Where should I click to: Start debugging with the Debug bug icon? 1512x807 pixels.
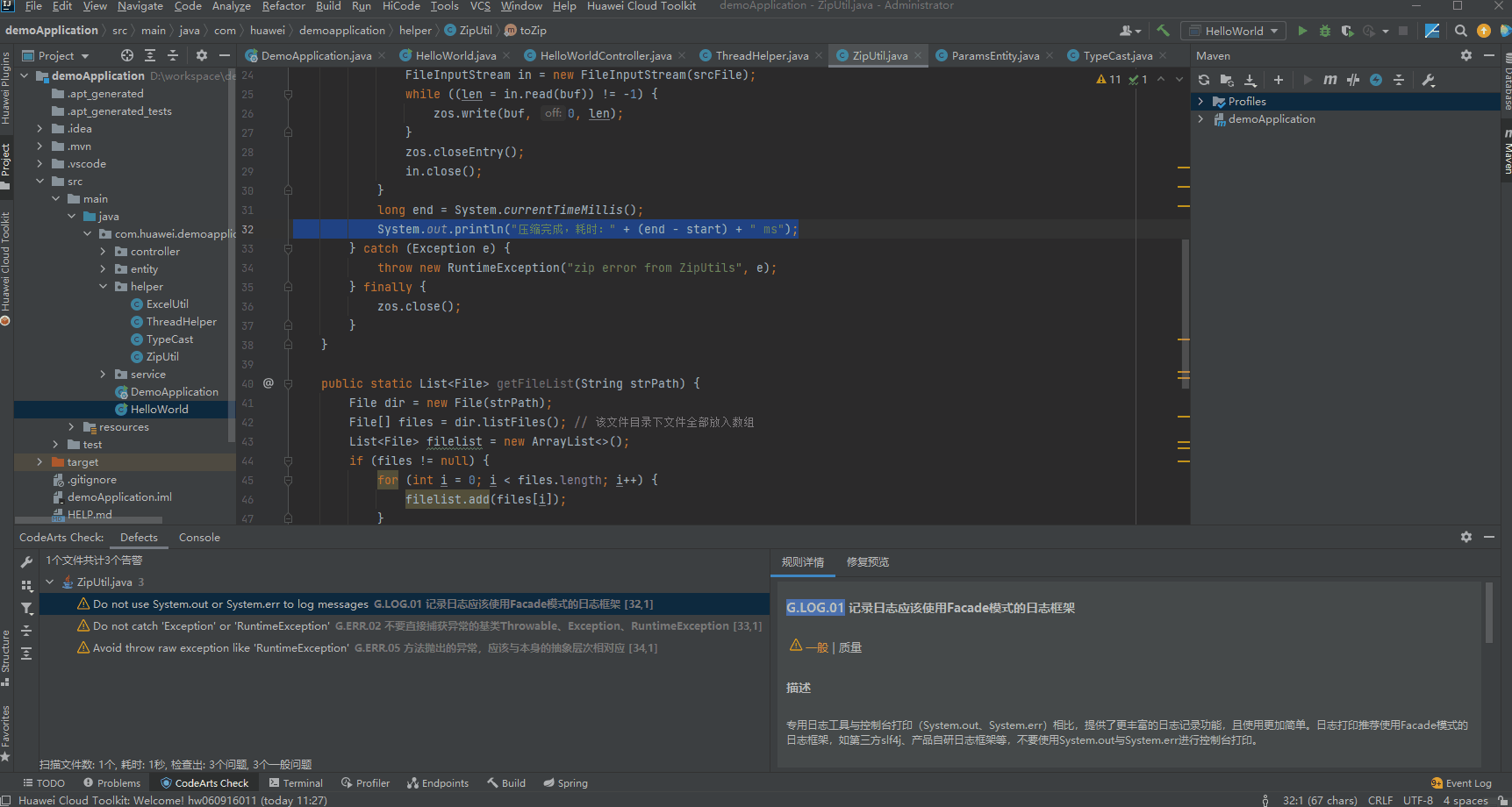click(1325, 30)
